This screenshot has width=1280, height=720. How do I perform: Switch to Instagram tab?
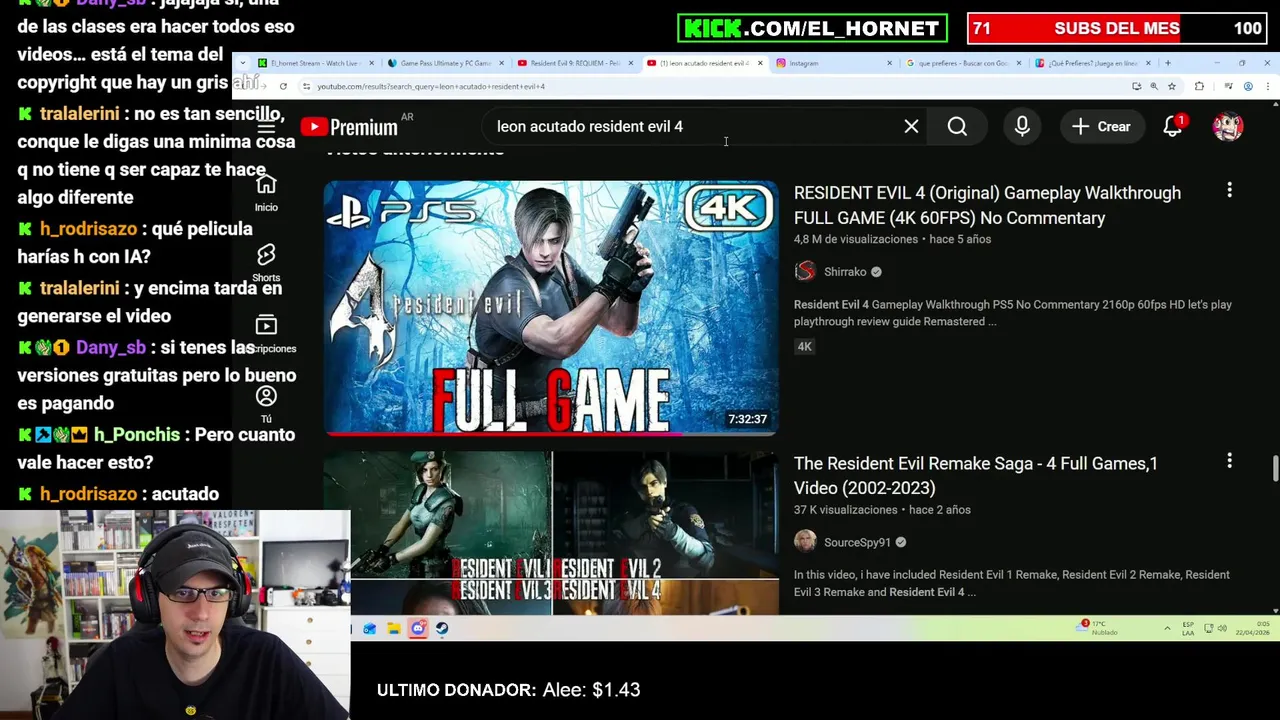832,63
